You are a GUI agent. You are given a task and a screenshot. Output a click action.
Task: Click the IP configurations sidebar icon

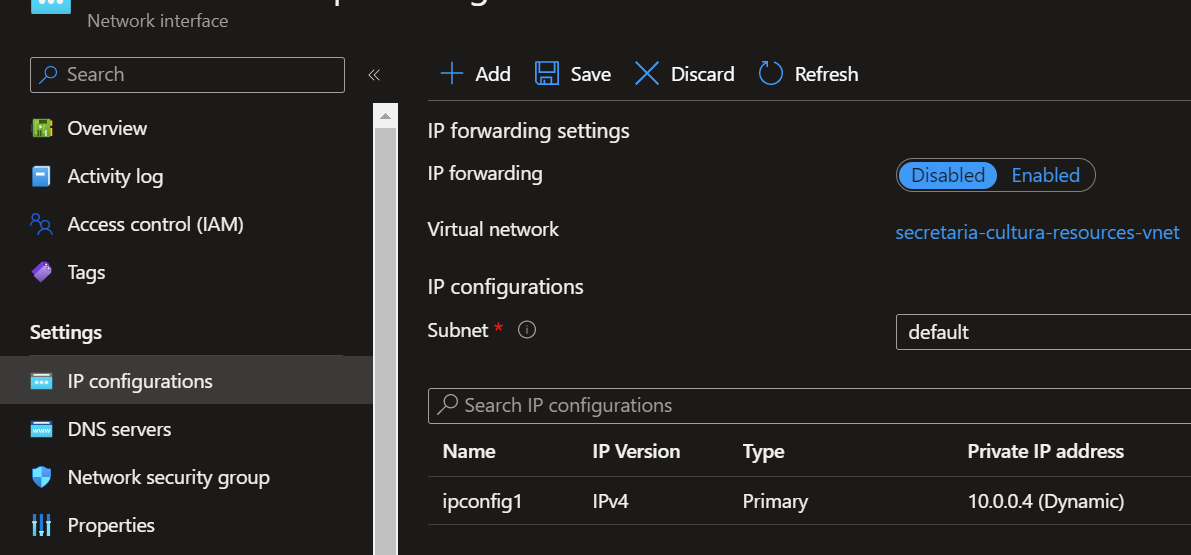coord(41,381)
